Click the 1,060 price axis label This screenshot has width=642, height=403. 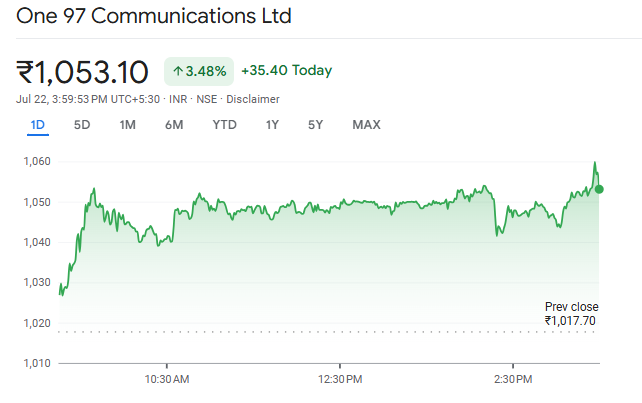37,161
